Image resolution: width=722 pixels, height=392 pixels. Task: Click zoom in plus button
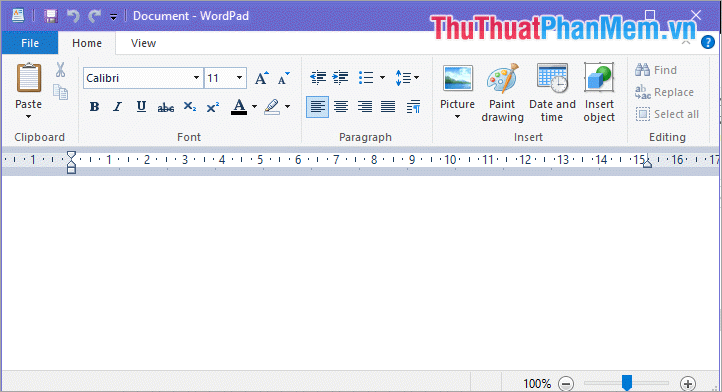(x=687, y=383)
